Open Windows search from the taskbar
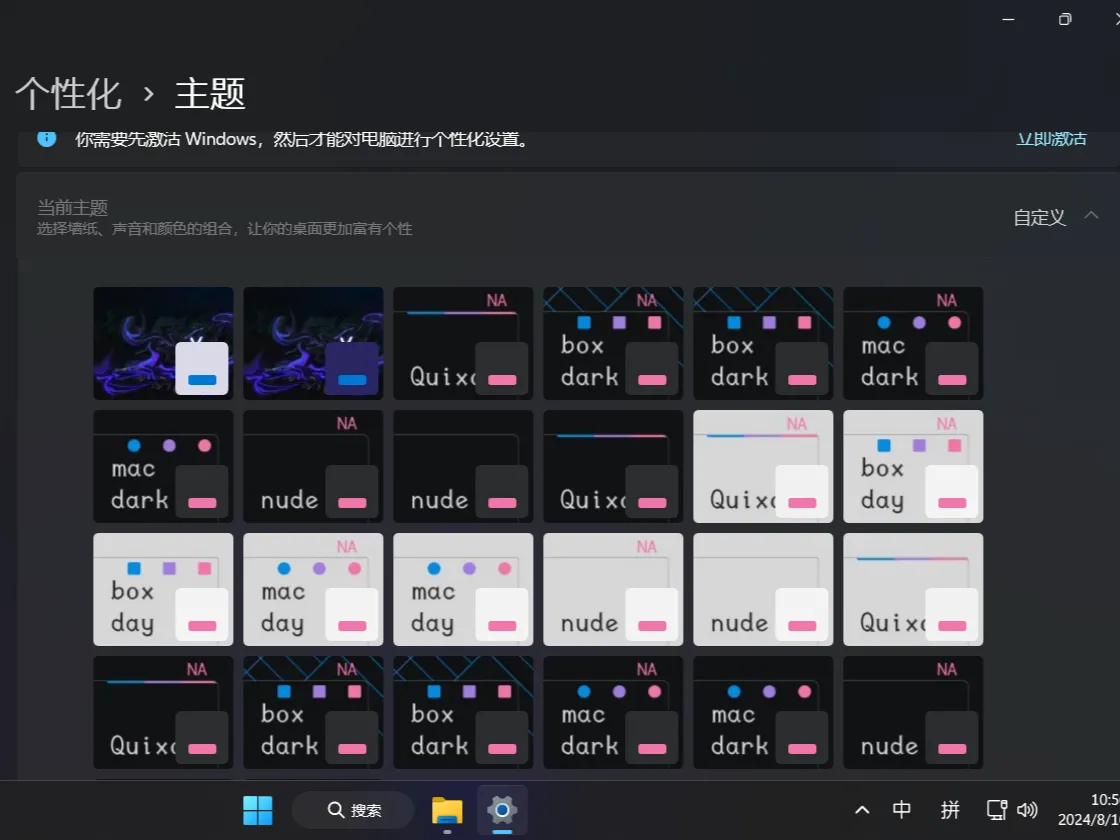Viewport: 1120px width, 840px height. pos(352,810)
